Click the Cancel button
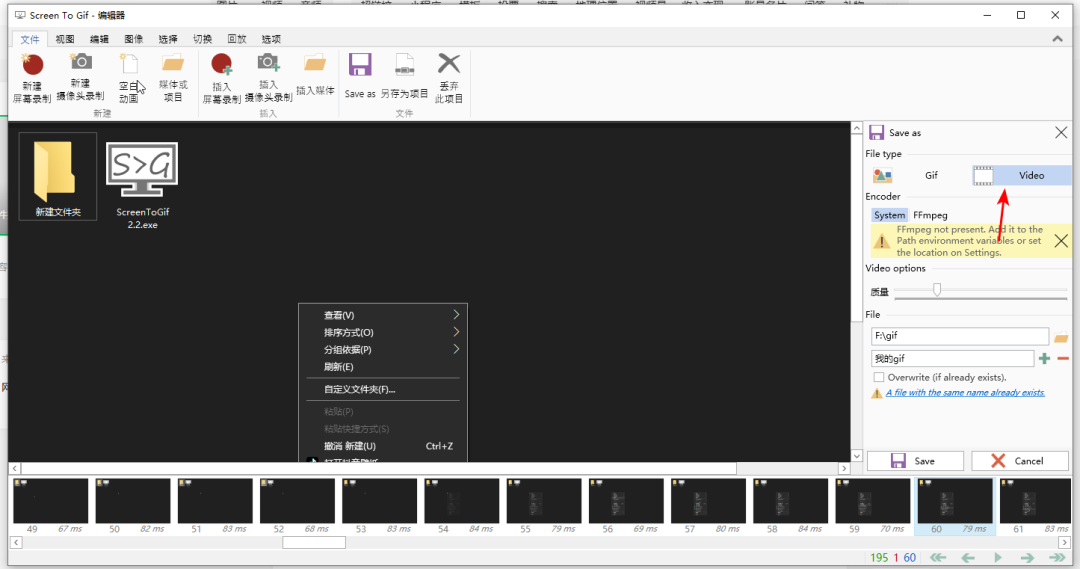This screenshot has height=569, width=1080. tap(1019, 461)
